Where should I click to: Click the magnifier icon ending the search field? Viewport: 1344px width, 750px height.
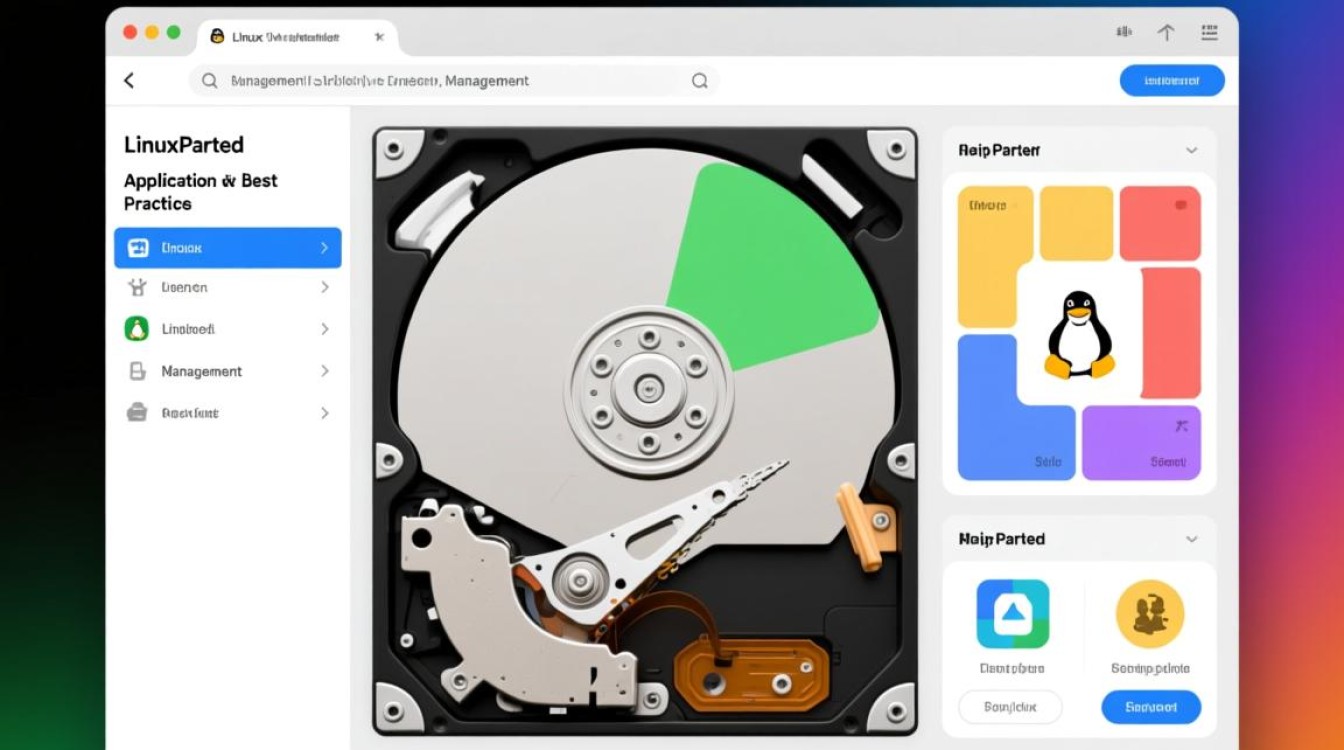click(x=700, y=81)
